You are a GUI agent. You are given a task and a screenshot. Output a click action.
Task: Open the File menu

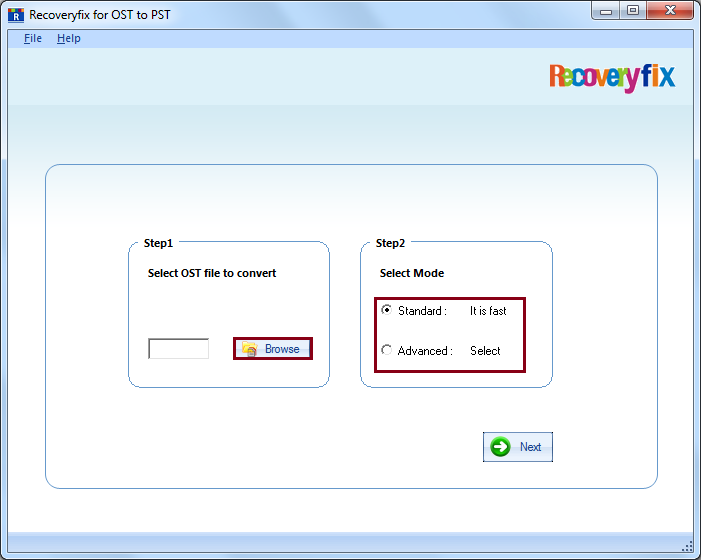pos(33,38)
